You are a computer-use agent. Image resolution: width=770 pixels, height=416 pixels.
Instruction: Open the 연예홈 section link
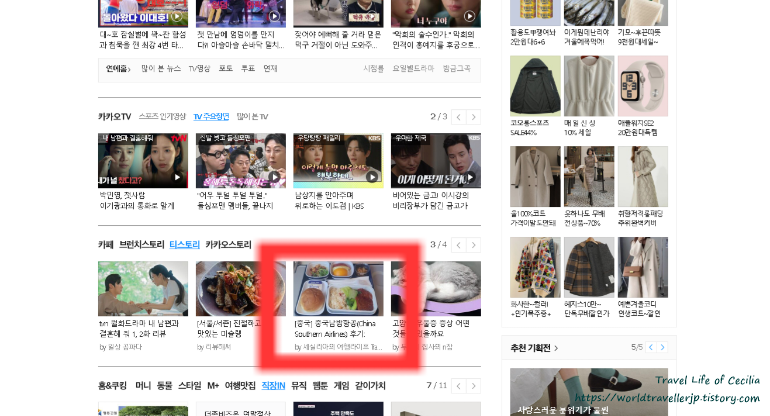coord(118,69)
